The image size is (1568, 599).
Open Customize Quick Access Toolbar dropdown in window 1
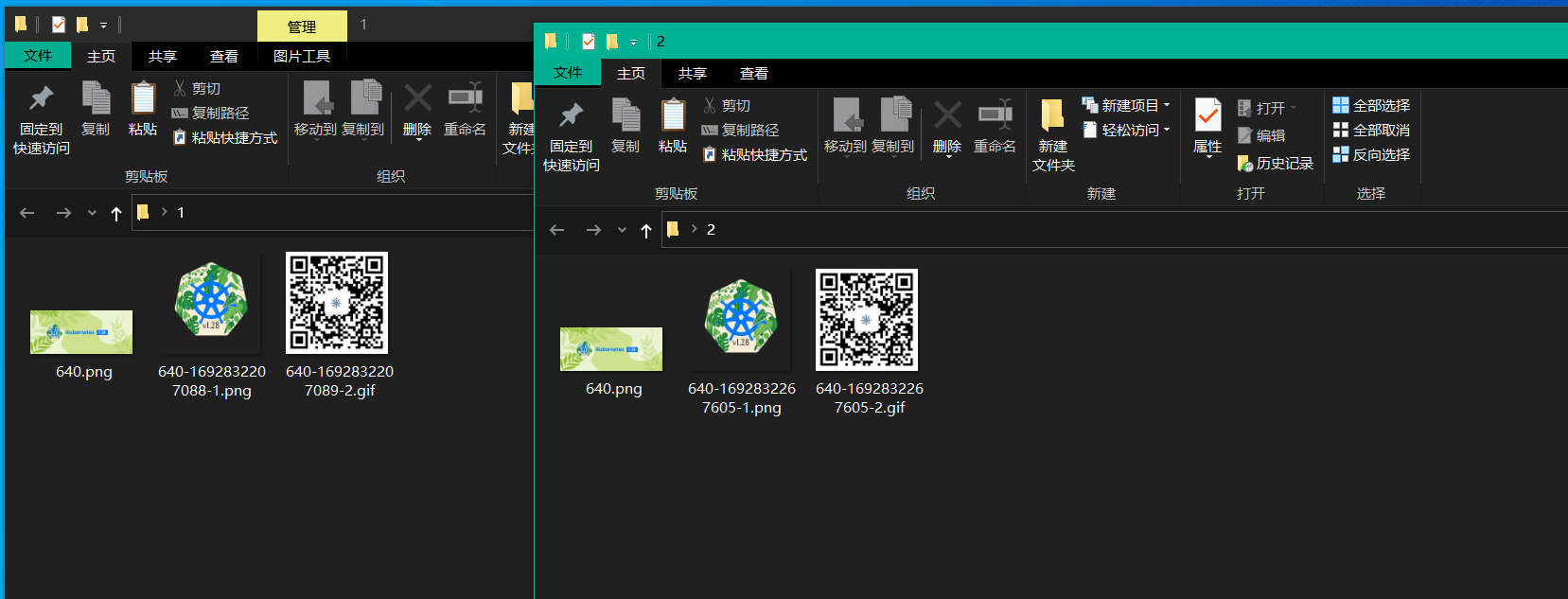click(103, 26)
